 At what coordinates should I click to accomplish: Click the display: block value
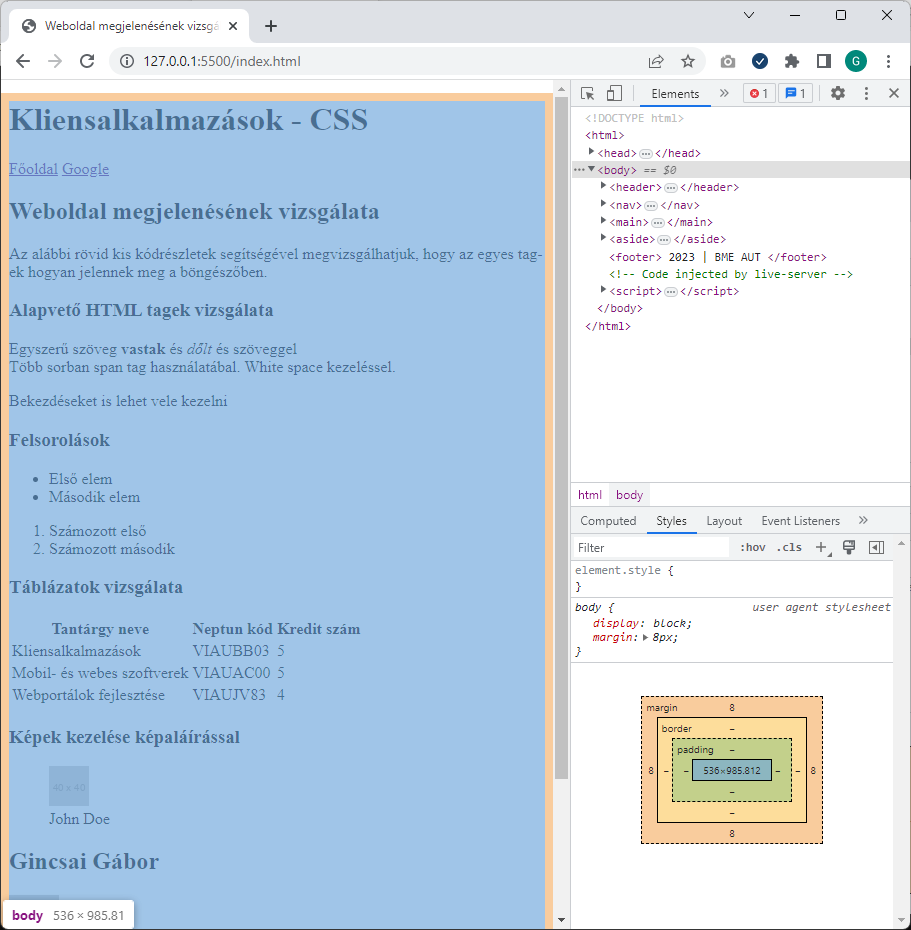[670, 623]
